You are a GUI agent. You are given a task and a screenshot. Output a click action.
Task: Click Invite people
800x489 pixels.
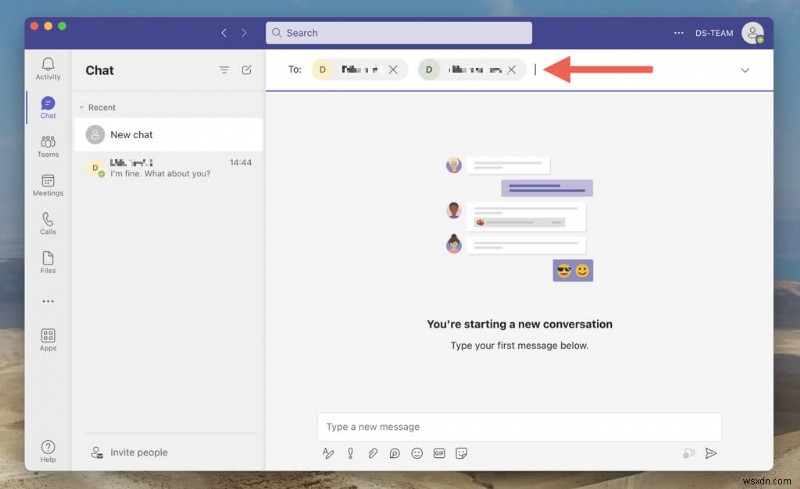129,452
